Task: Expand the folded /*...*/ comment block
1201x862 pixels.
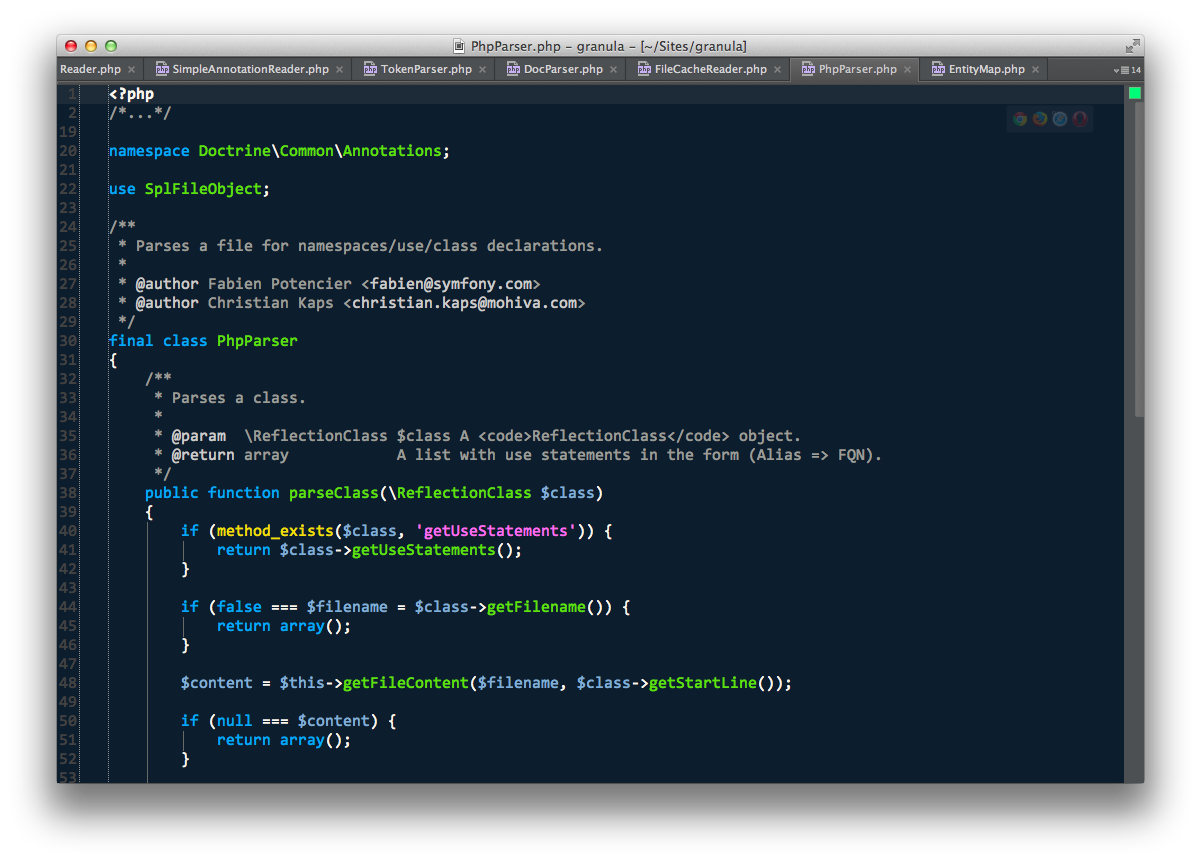Action: tap(140, 113)
